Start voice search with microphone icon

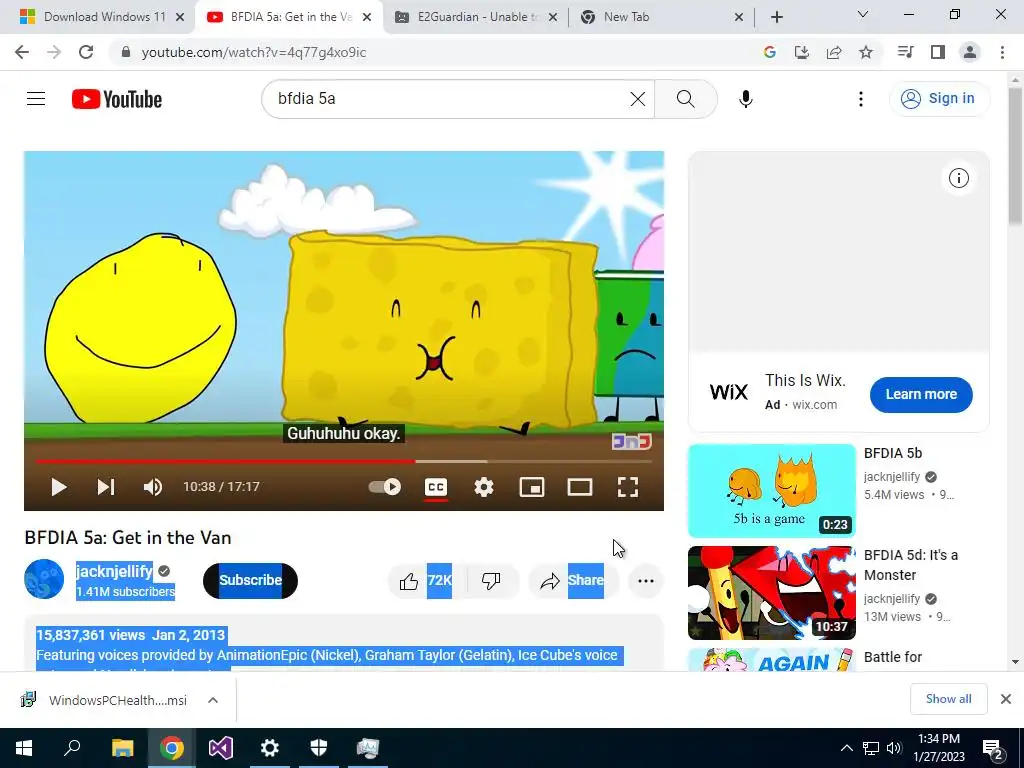[746, 99]
